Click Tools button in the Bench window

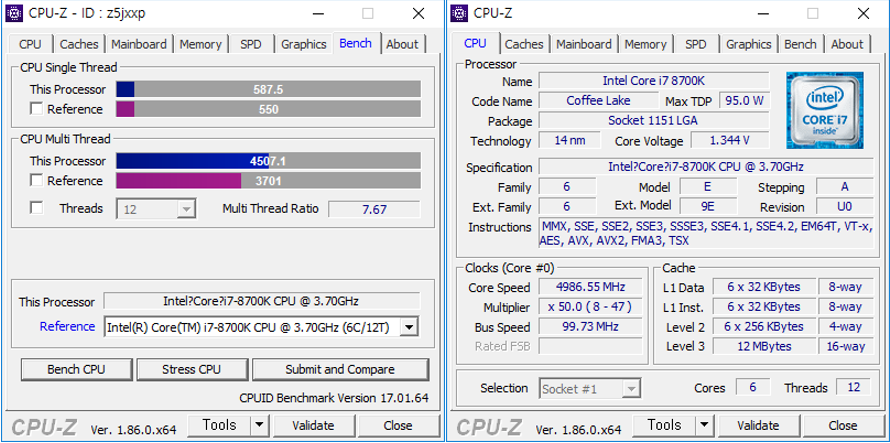(220, 425)
